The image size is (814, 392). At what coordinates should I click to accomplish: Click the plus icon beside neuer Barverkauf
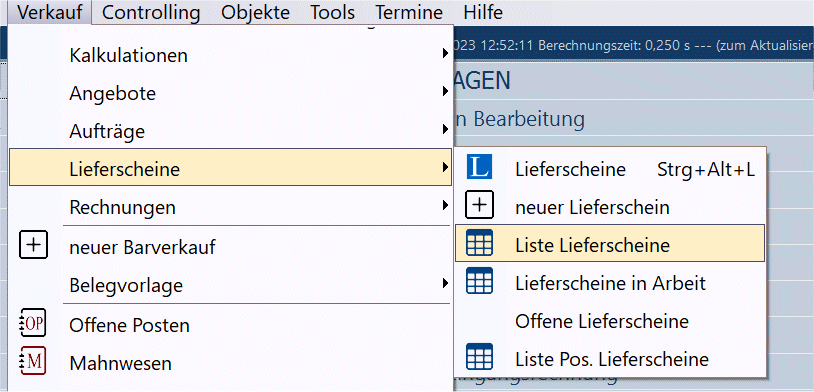tap(33, 245)
